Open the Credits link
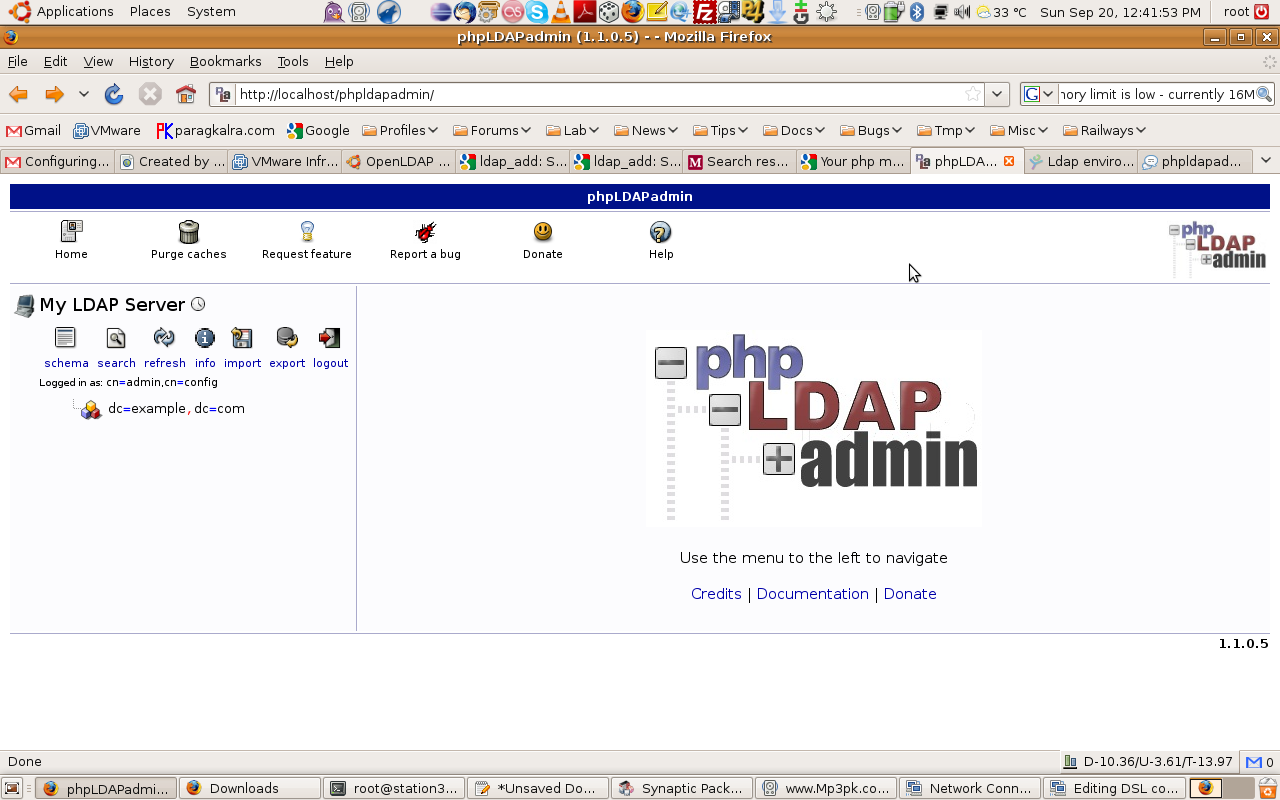 pos(716,594)
